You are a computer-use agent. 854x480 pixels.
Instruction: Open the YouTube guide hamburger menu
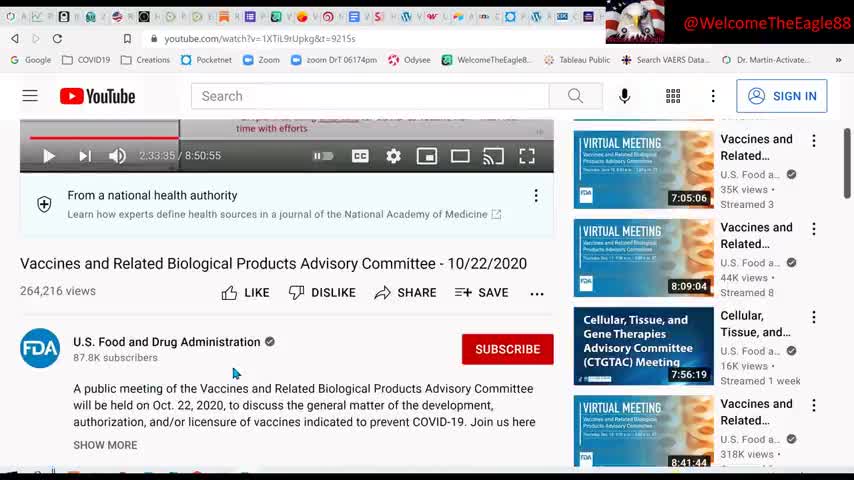tap(30, 96)
